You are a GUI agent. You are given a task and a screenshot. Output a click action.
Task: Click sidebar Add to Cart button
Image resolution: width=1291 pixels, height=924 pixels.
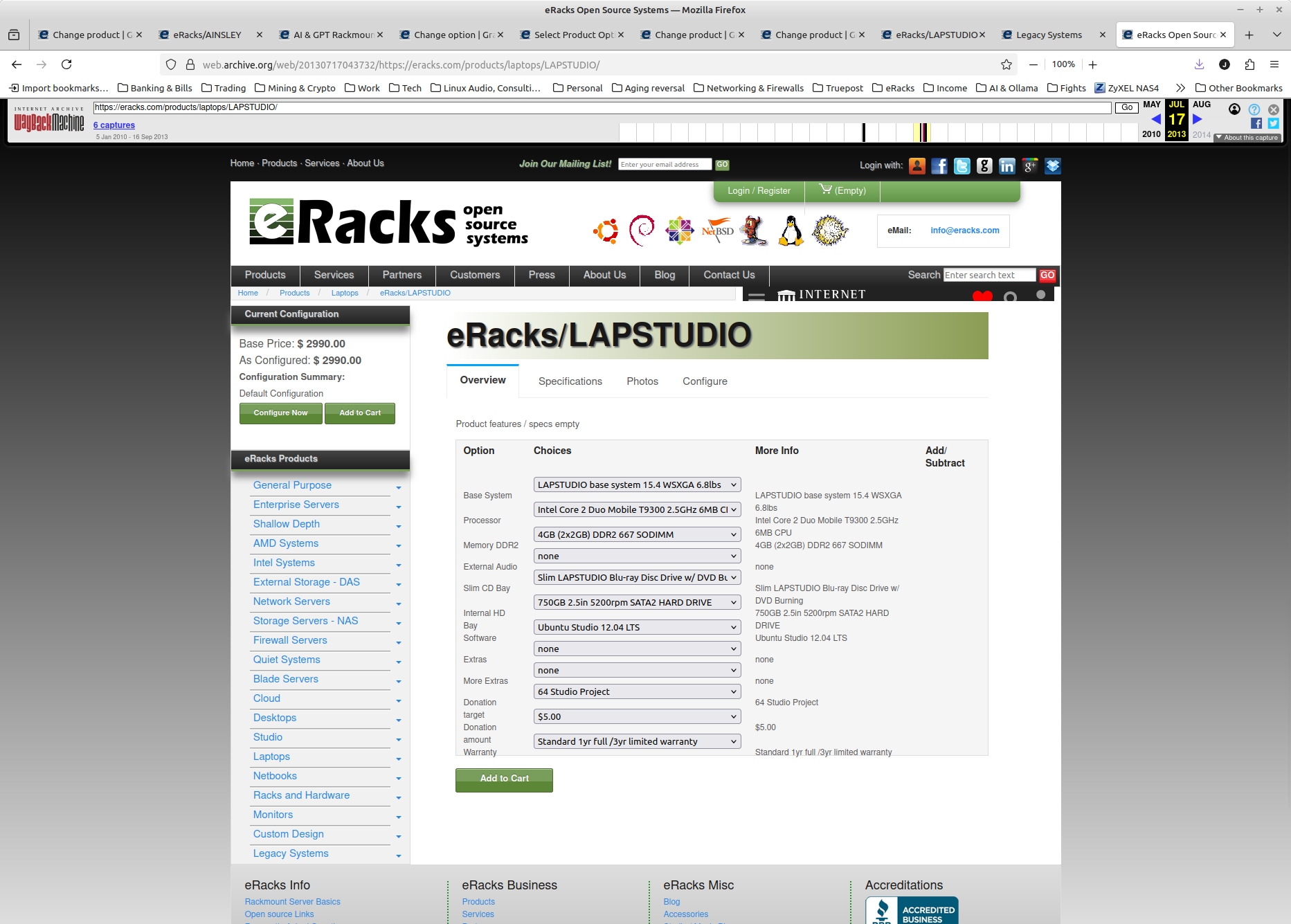click(x=360, y=413)
